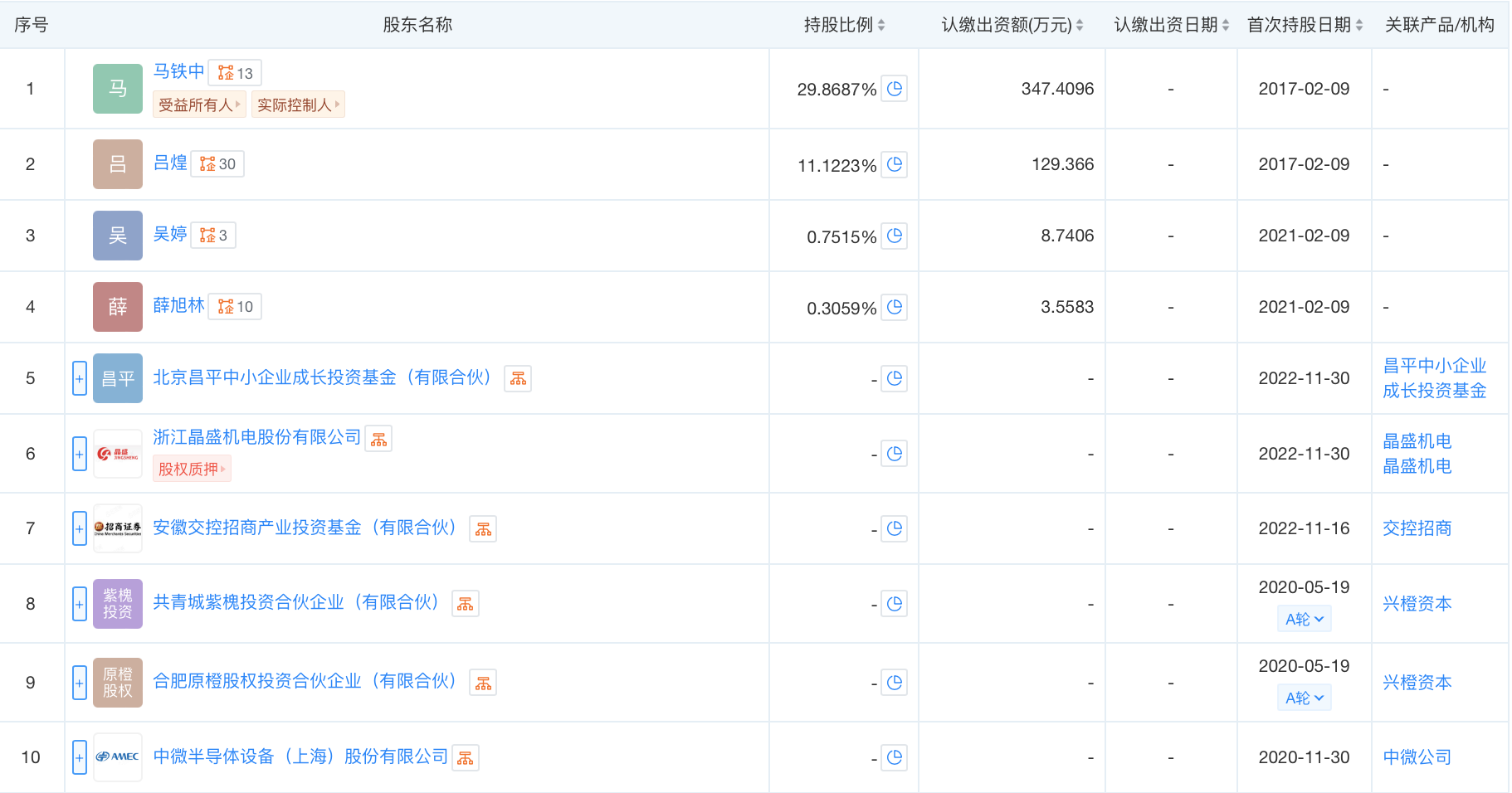Click the 实际控制人 tag
Screen dimensions: 1512x793
click(x=298, y=105)
